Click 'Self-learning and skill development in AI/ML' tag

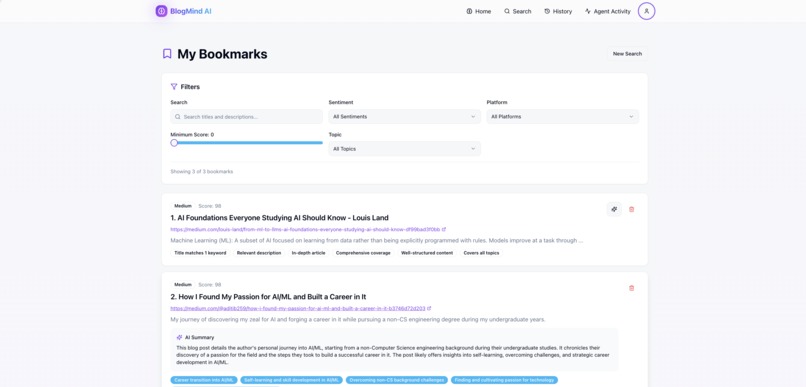(291, 380)
